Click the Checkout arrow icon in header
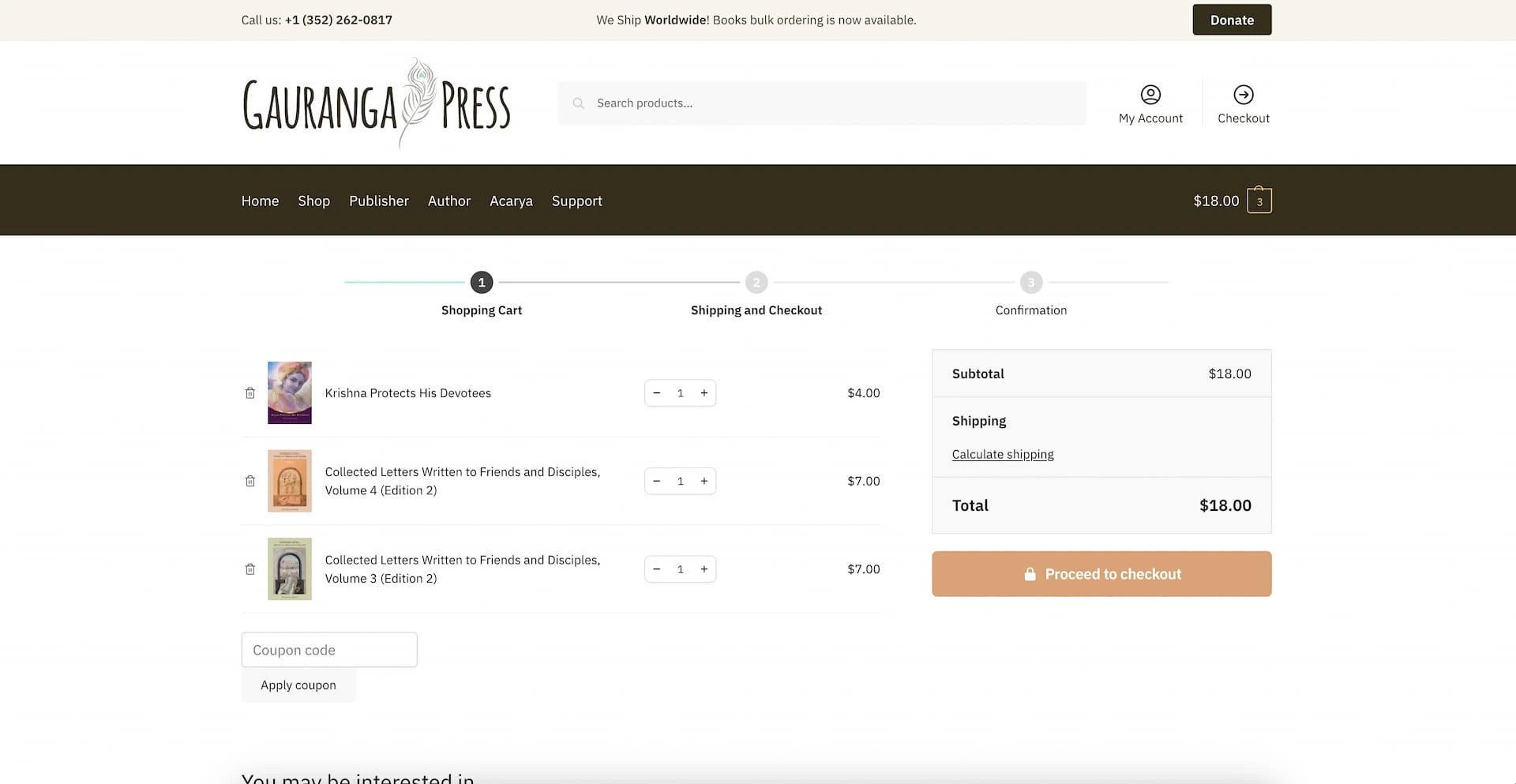Image resolution: width=1516 pixels, height=784 pixels. 1244,95
